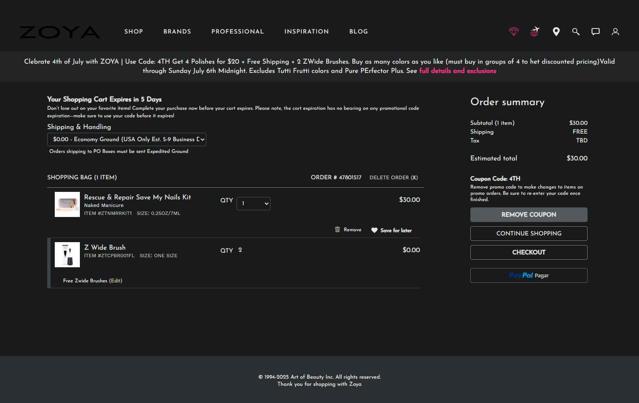Click the CONTINUE SHOPPING button

point(529,233)
